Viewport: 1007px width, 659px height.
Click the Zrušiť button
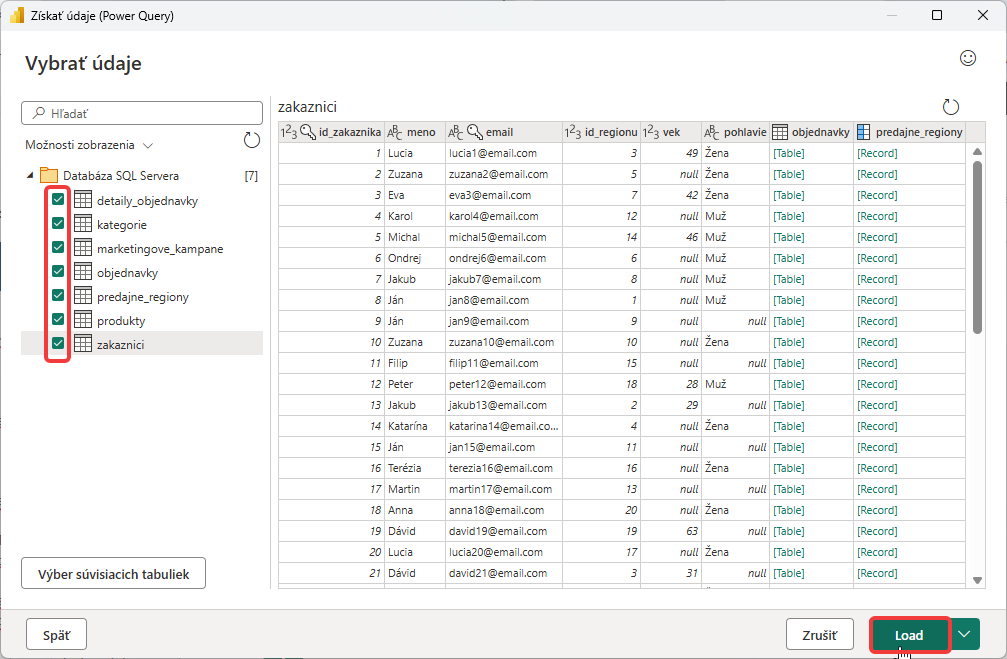click(819, 635)
